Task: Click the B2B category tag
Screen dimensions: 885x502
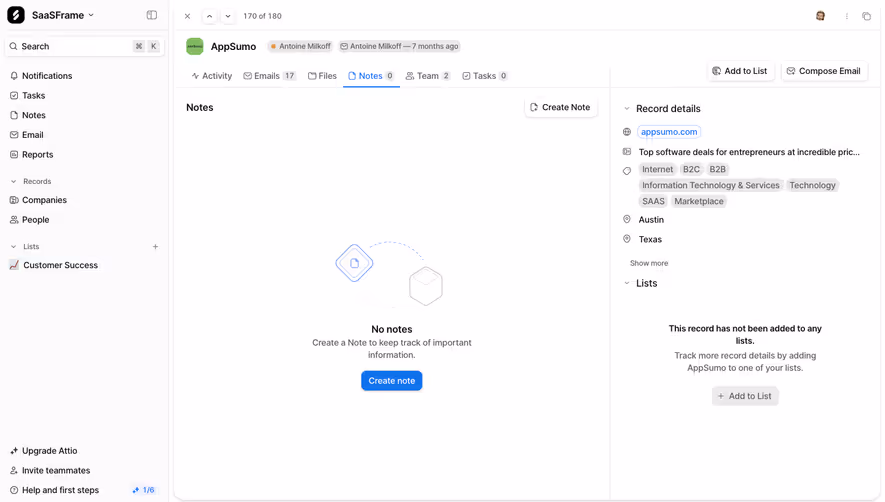Action: click(x=717, y=169)
